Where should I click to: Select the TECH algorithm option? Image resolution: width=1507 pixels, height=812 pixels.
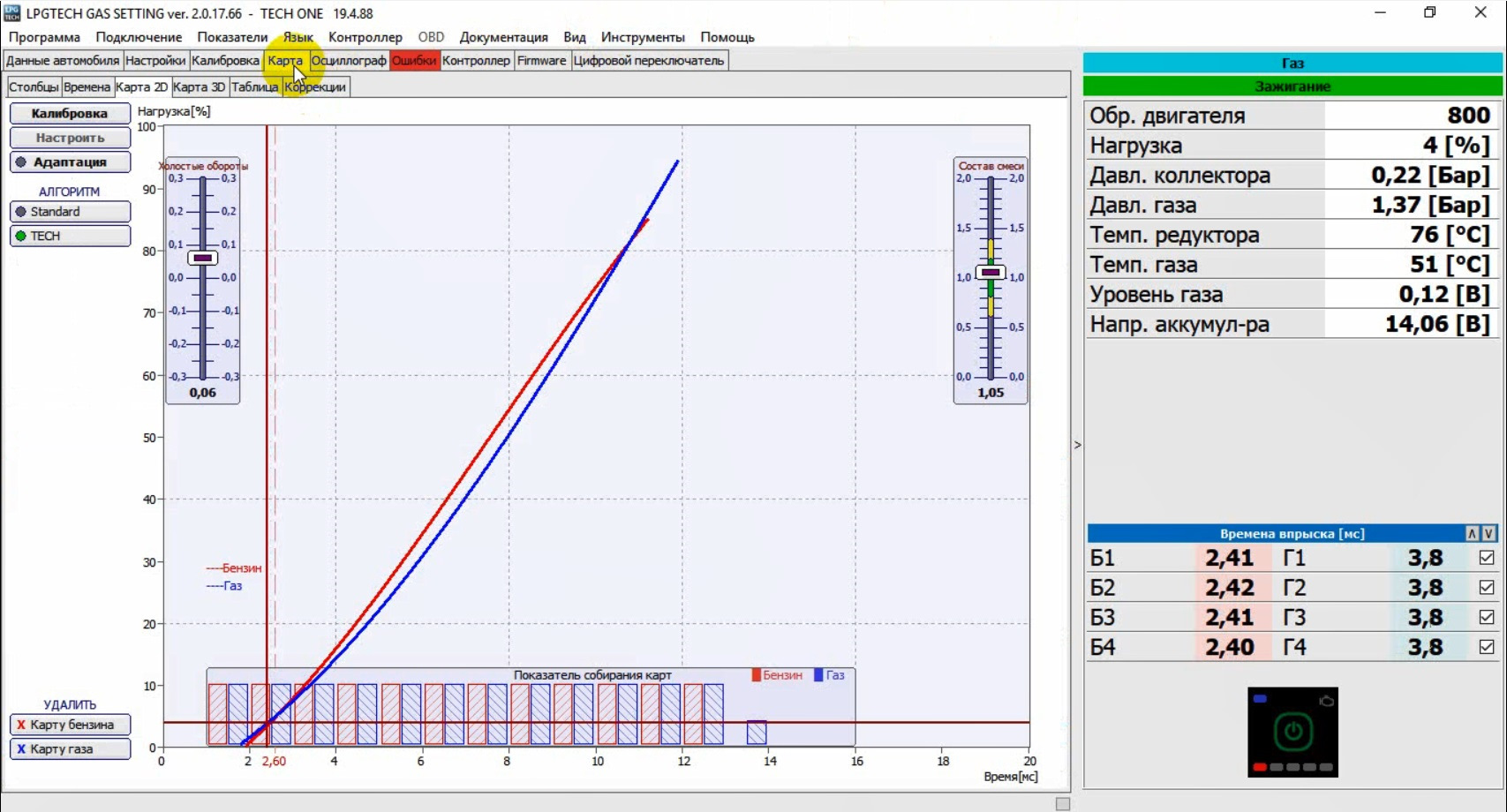(70, 236)
